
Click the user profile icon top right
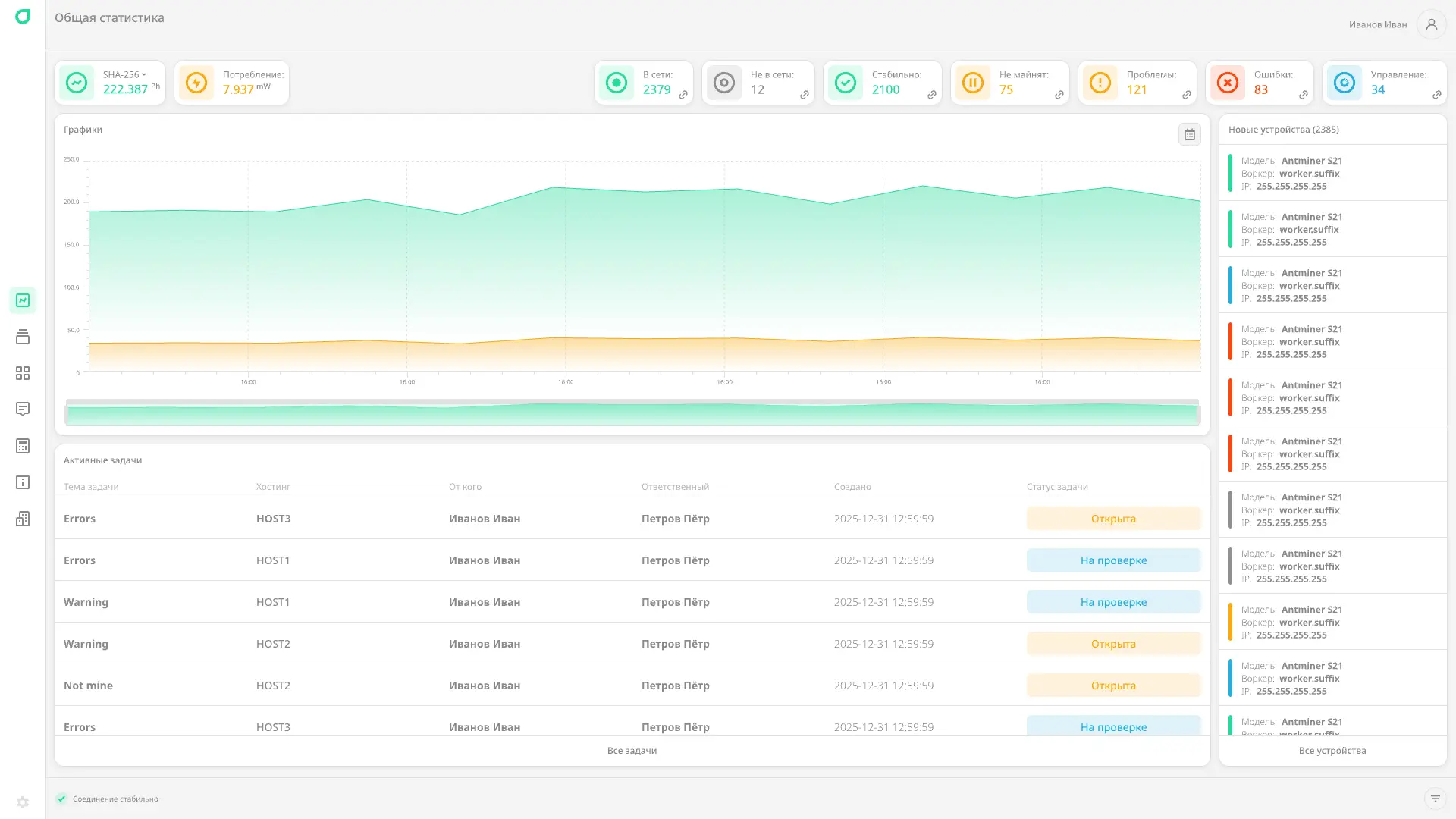[1431, 24]
